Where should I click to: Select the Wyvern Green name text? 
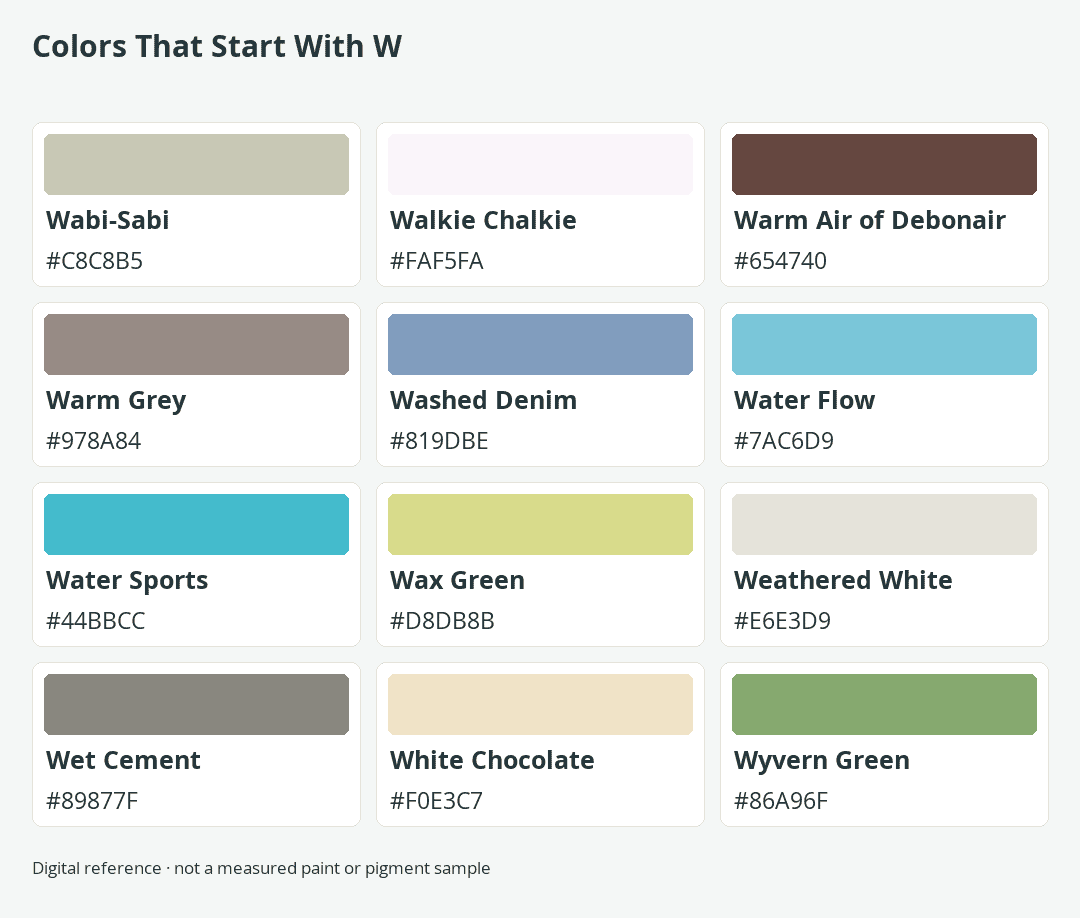(822, 761)
